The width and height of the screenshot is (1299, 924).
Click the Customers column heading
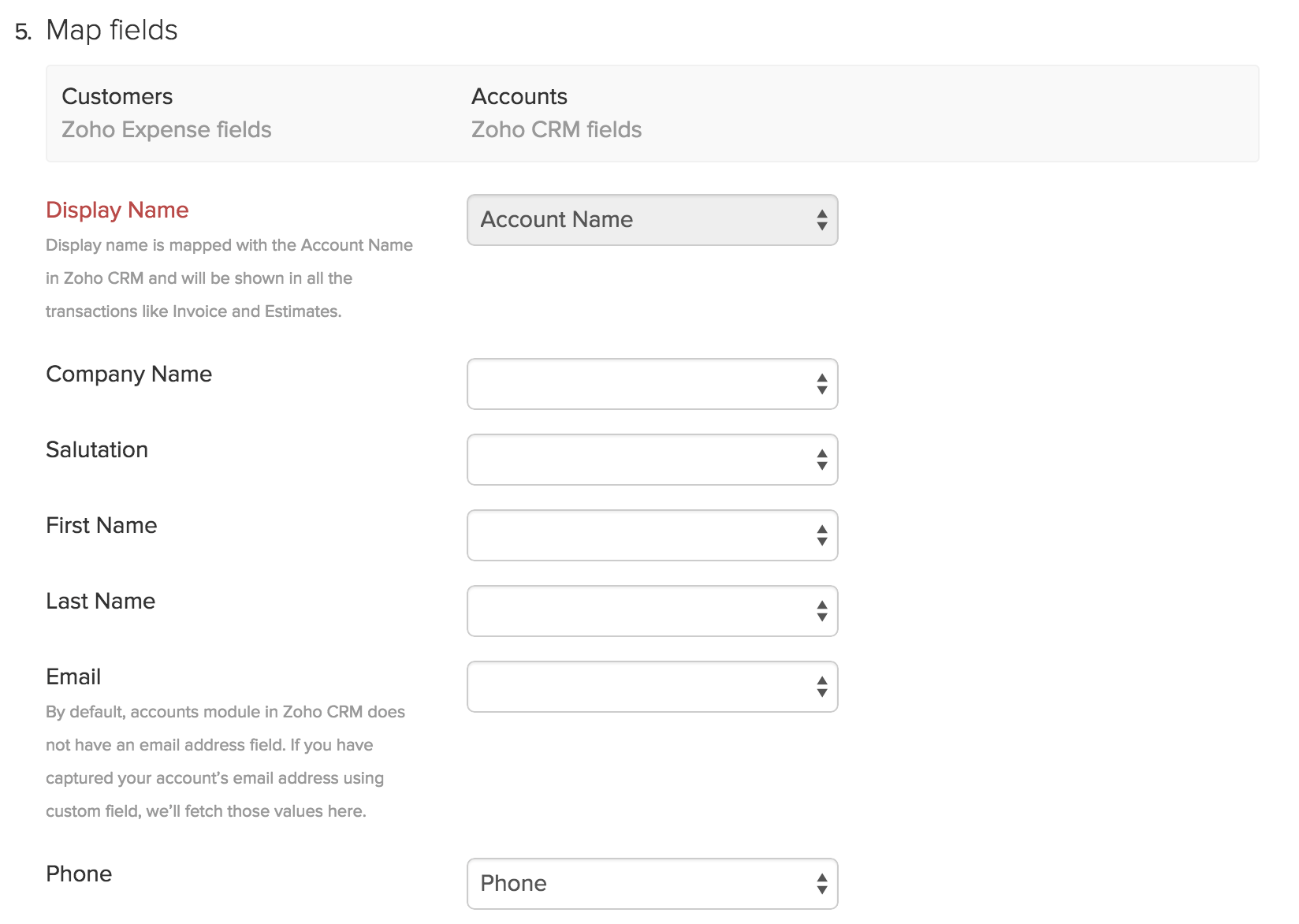pos(117,96)
